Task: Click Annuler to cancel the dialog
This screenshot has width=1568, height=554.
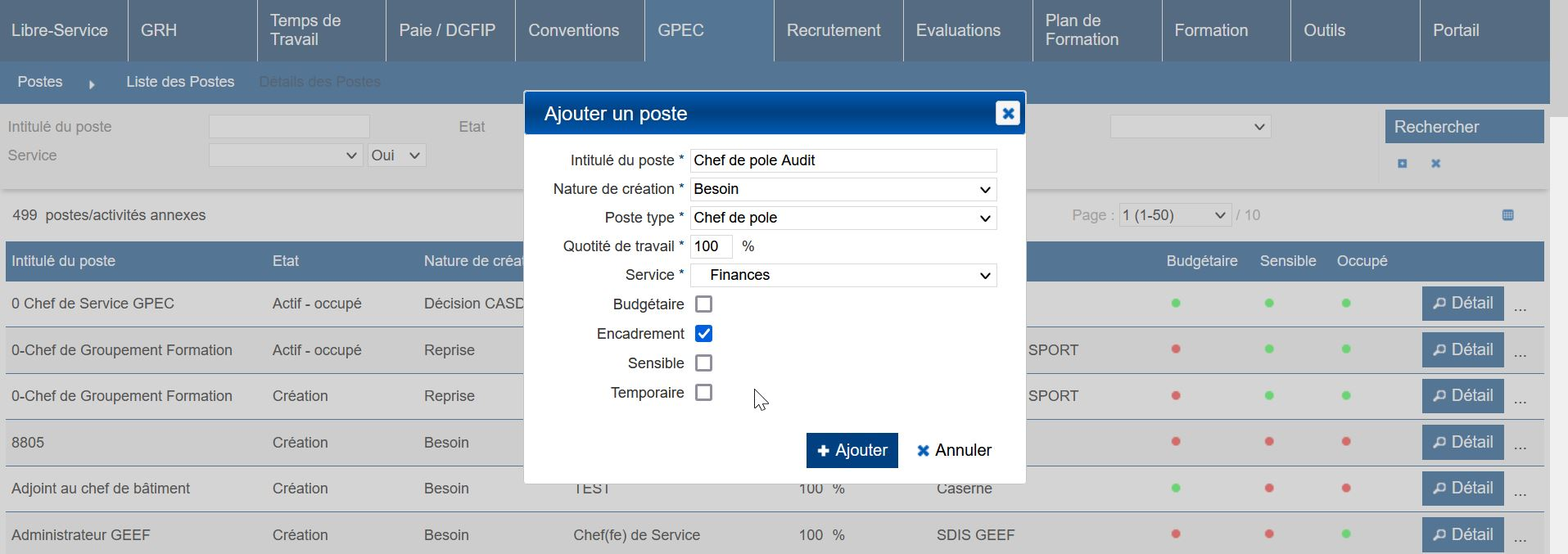Action: pyautogui.click(x=954, y=451)
